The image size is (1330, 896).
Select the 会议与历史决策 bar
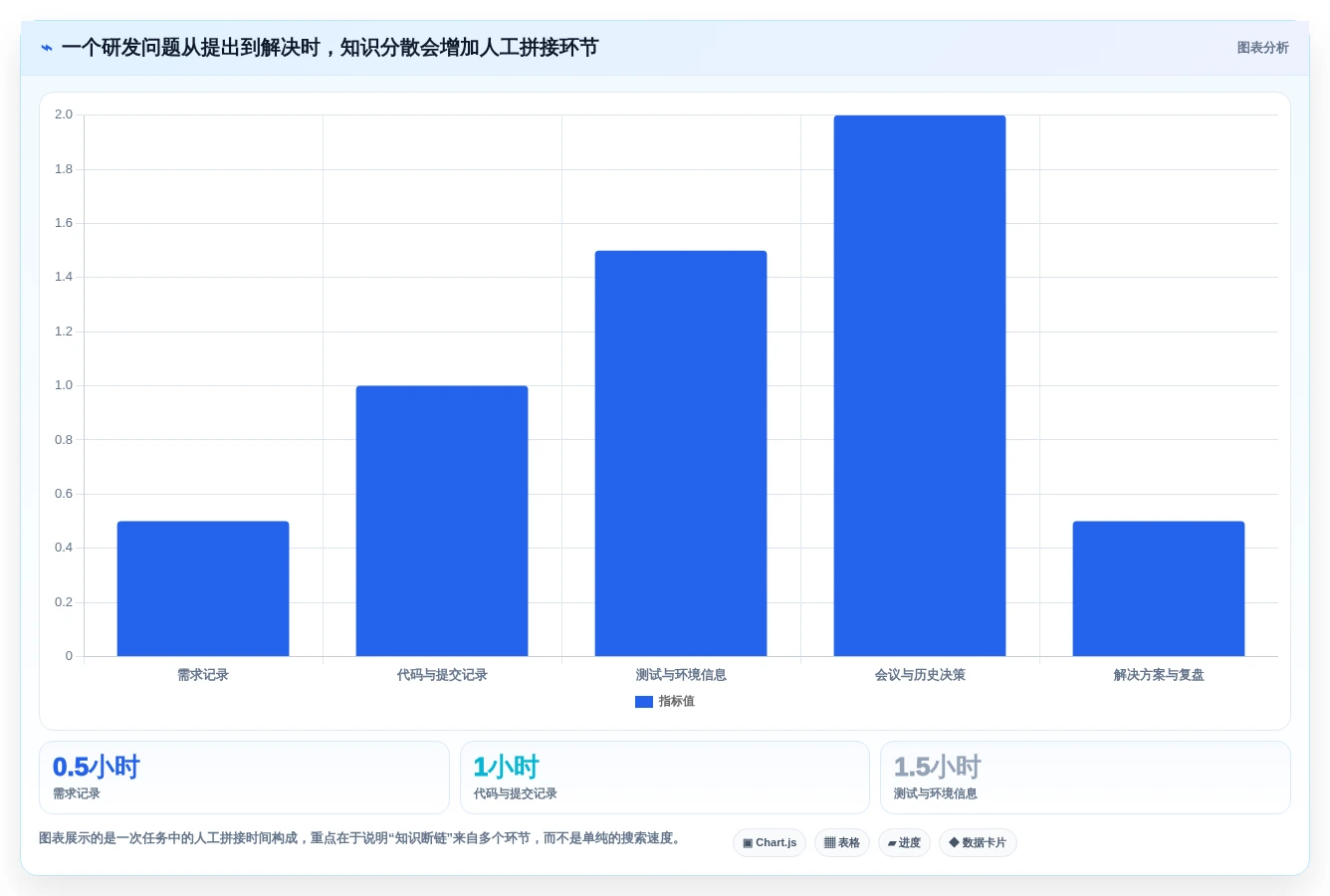920,385
